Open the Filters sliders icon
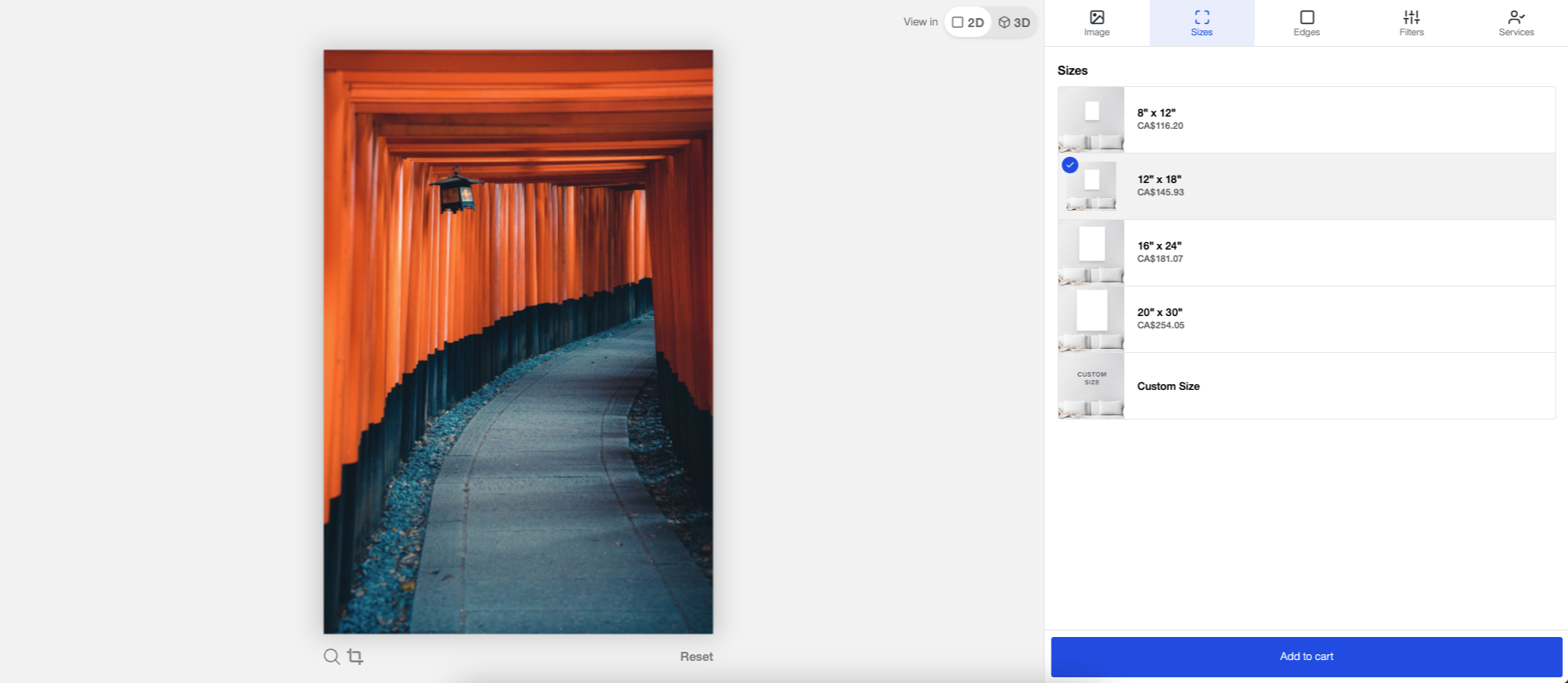Viewport: 1568px width, 683px height. point(1411,17)
